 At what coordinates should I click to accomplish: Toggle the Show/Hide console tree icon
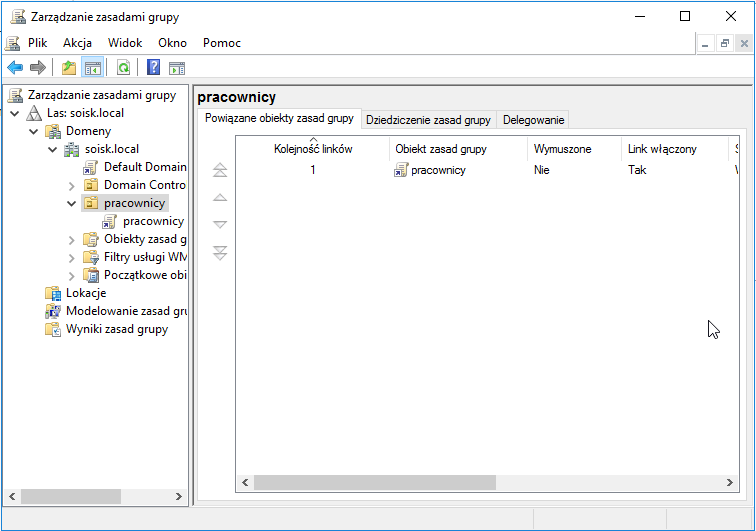pyautogui.click(x=93, y=68)
